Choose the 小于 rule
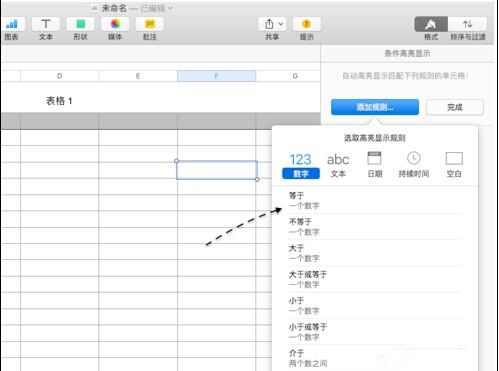The height and width of the screenshot is (371, 499). pyautogui.click(x=375, y=306)
